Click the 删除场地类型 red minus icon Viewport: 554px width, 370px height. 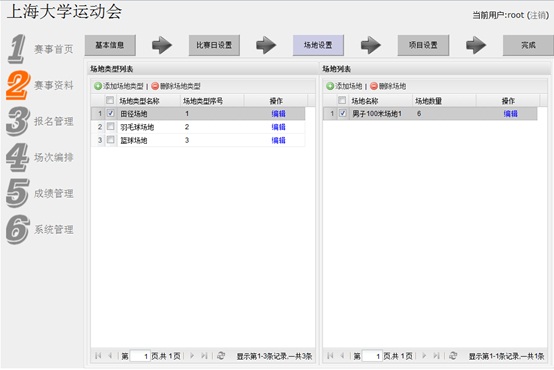tap(155, 86)
